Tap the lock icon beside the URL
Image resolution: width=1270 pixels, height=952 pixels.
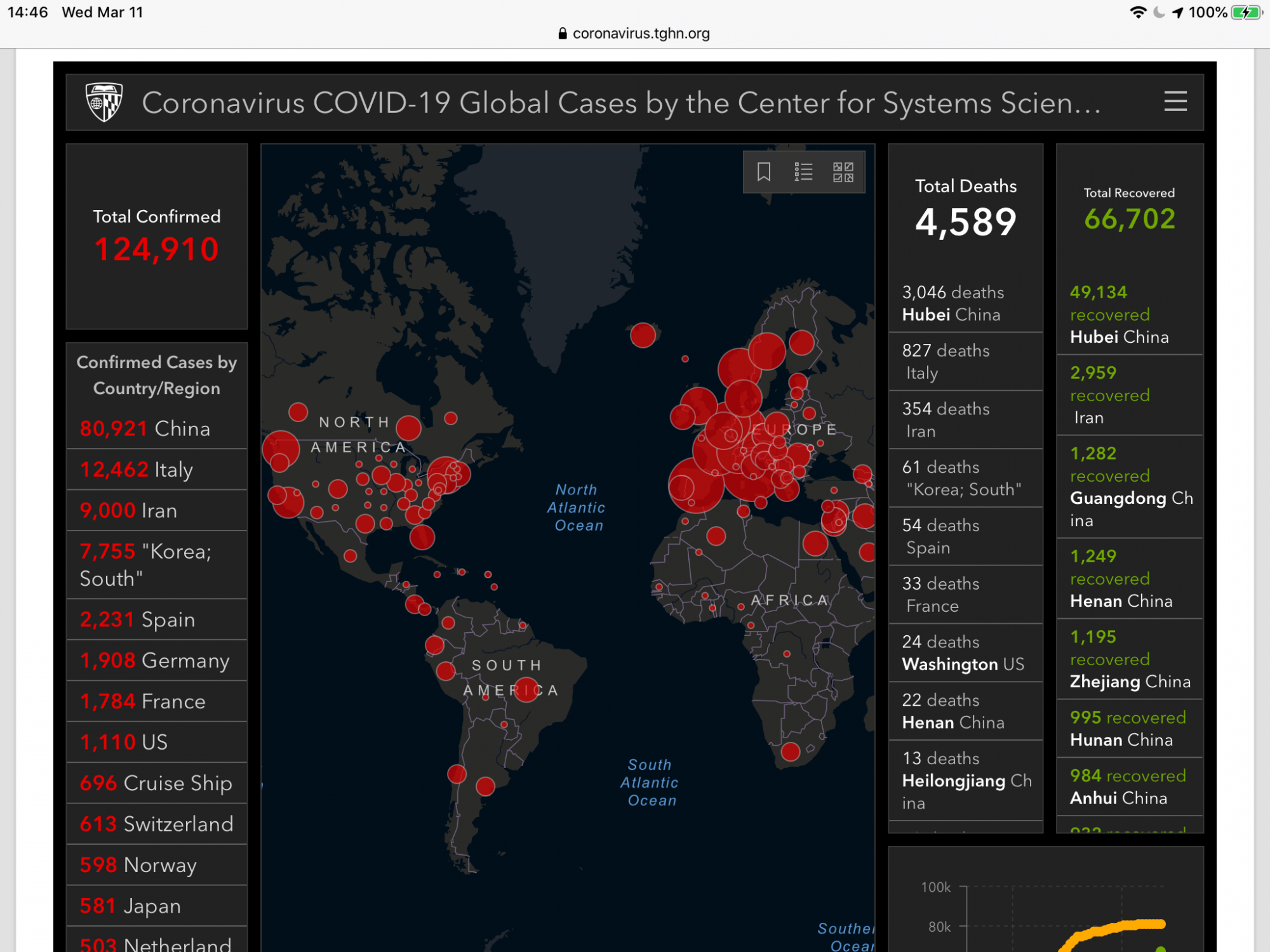562,34
